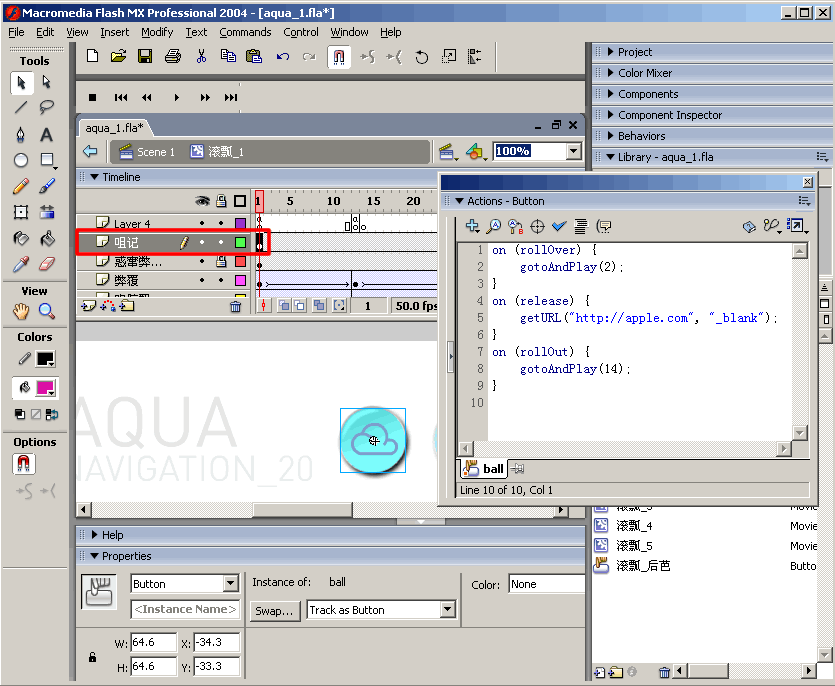Select the Pencil tool
Image resolution: width=835 pixels, height=686 pixels.
21,186
